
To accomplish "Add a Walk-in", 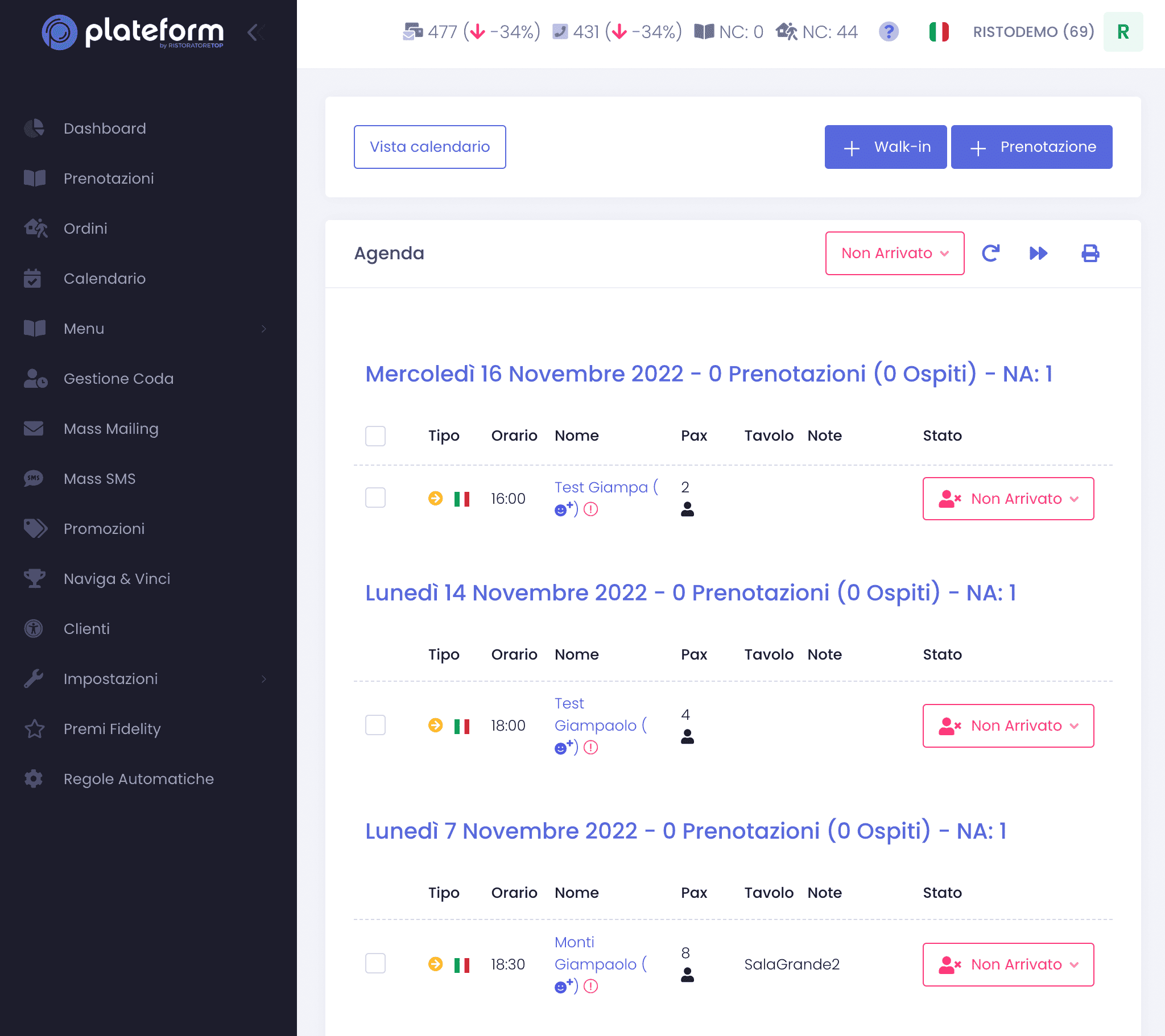I will (x=885, y=147).
